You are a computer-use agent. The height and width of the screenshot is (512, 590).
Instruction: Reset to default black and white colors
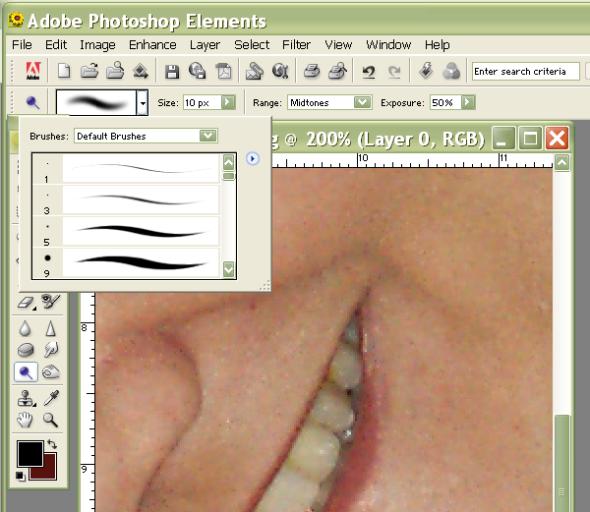point(20,477)
